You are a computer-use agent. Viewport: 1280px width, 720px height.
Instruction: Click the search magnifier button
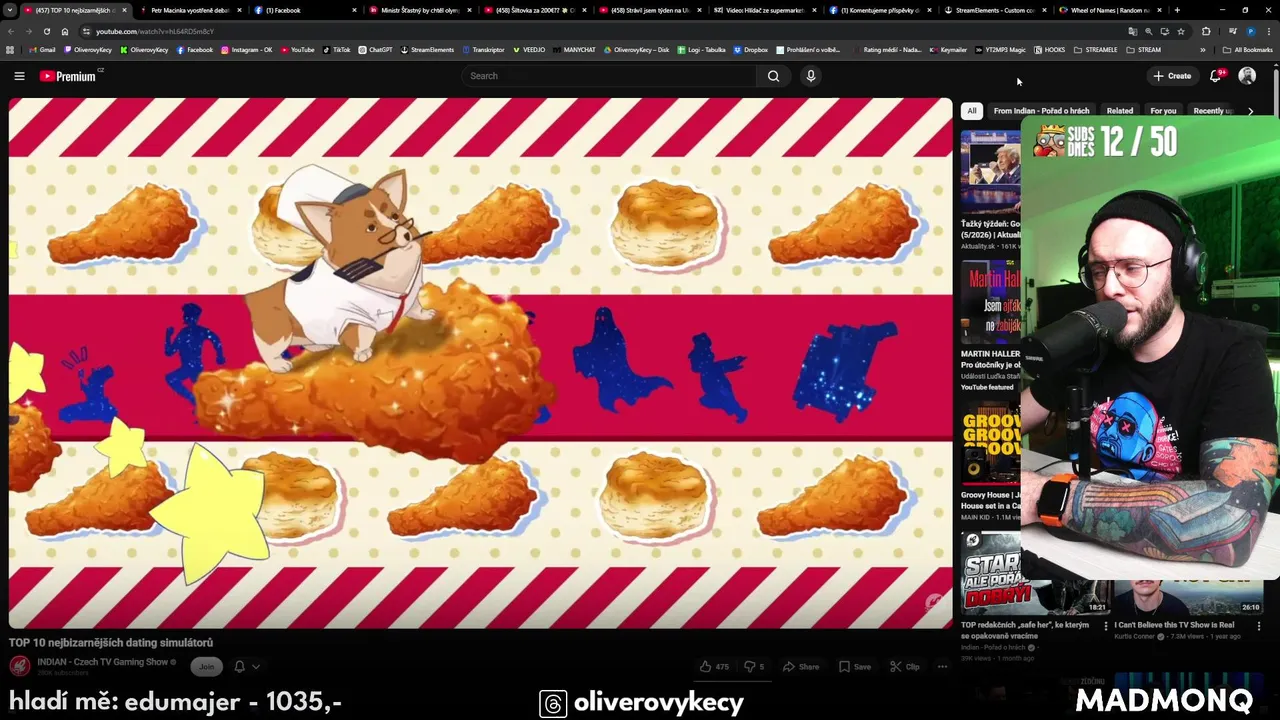point(773,76)
